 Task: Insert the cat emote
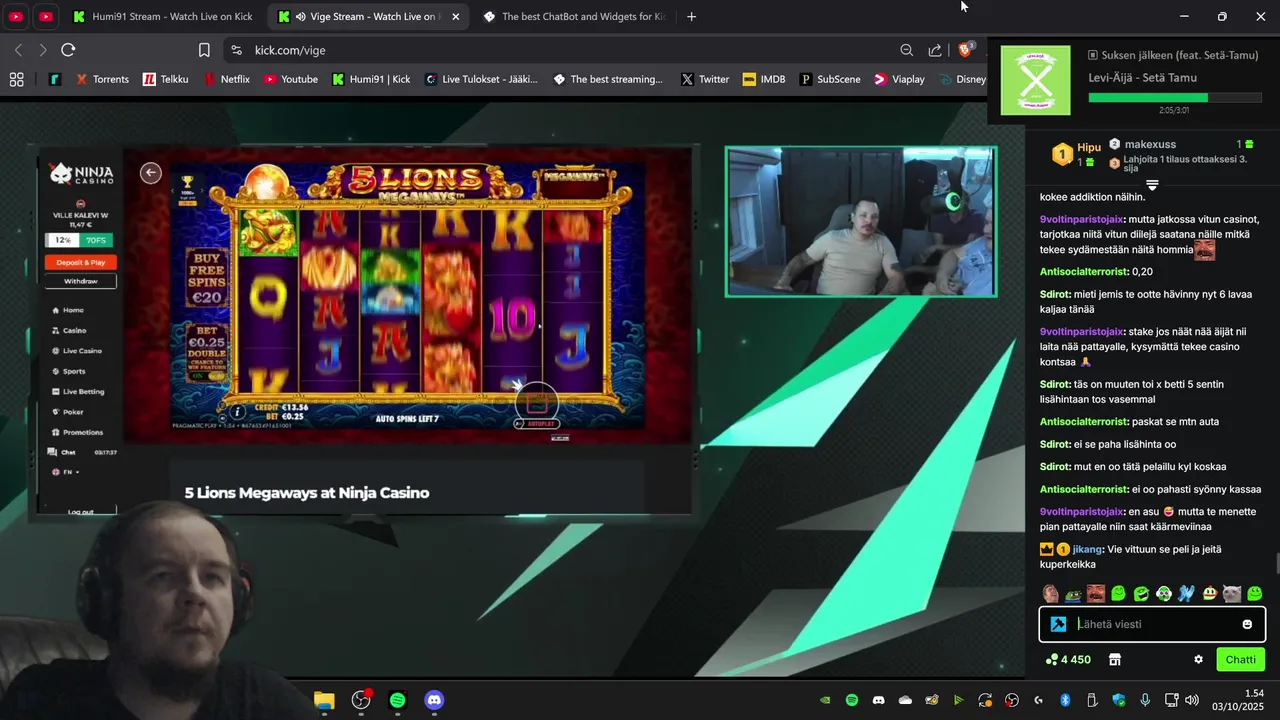(x=1232, y=594)
